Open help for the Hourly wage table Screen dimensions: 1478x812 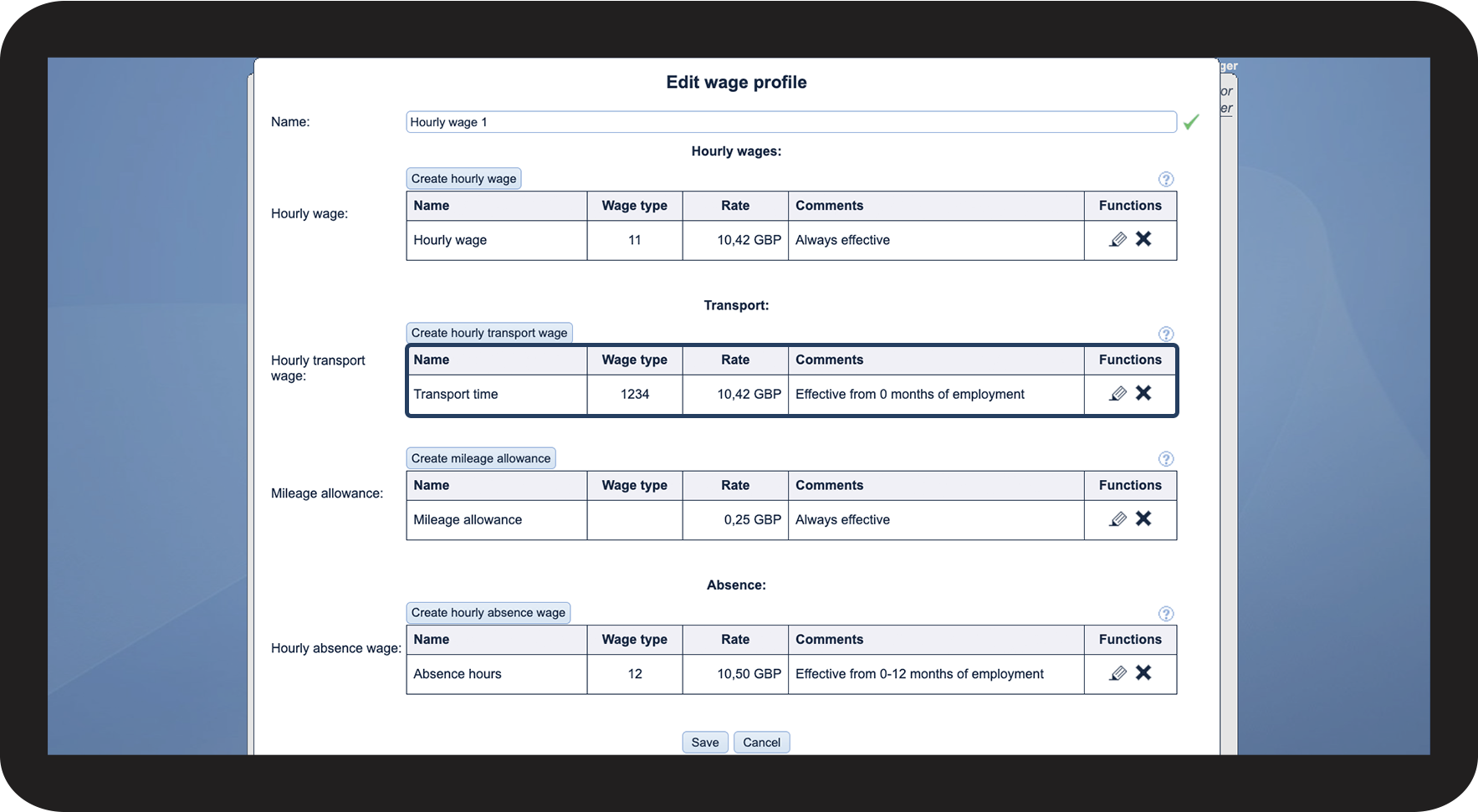coord(1166,179)
